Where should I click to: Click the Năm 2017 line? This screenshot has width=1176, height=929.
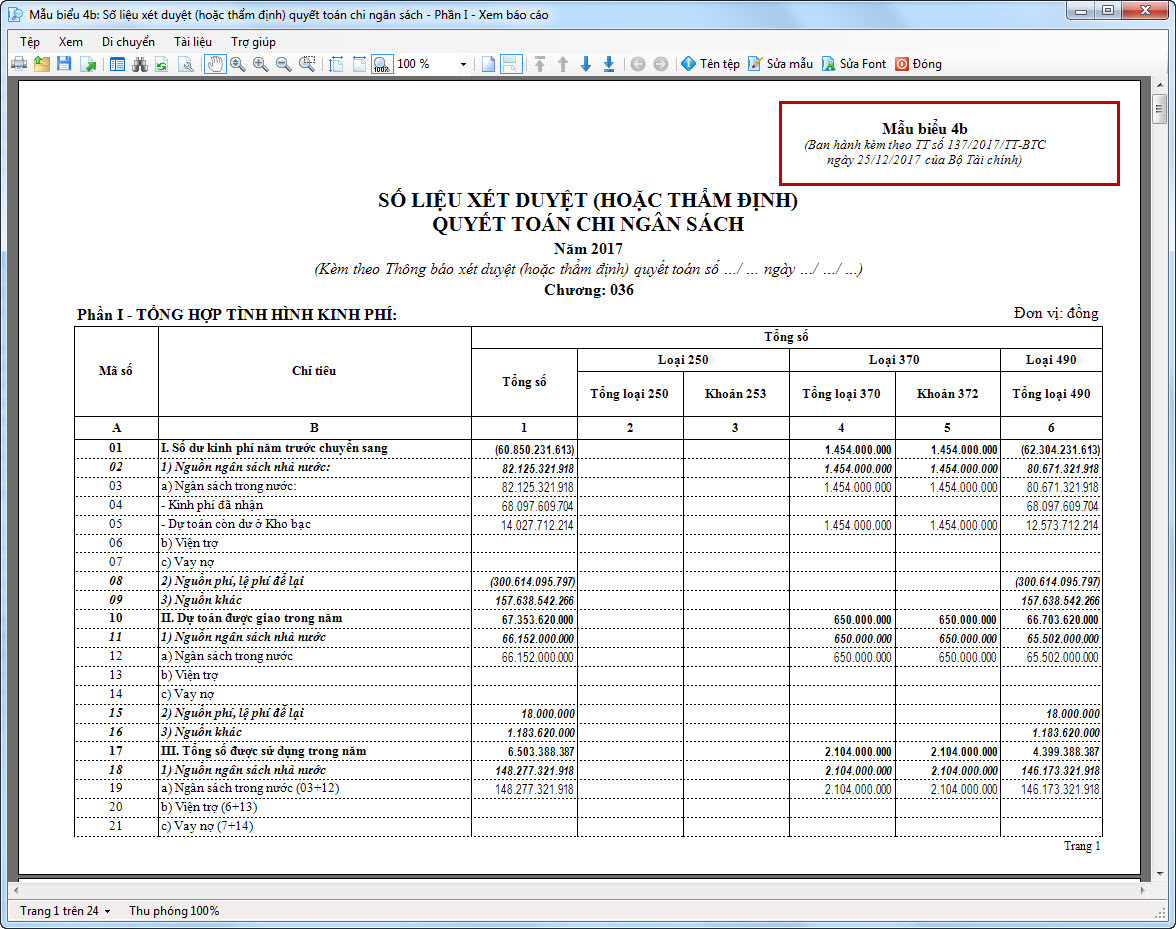pos(589,249)
